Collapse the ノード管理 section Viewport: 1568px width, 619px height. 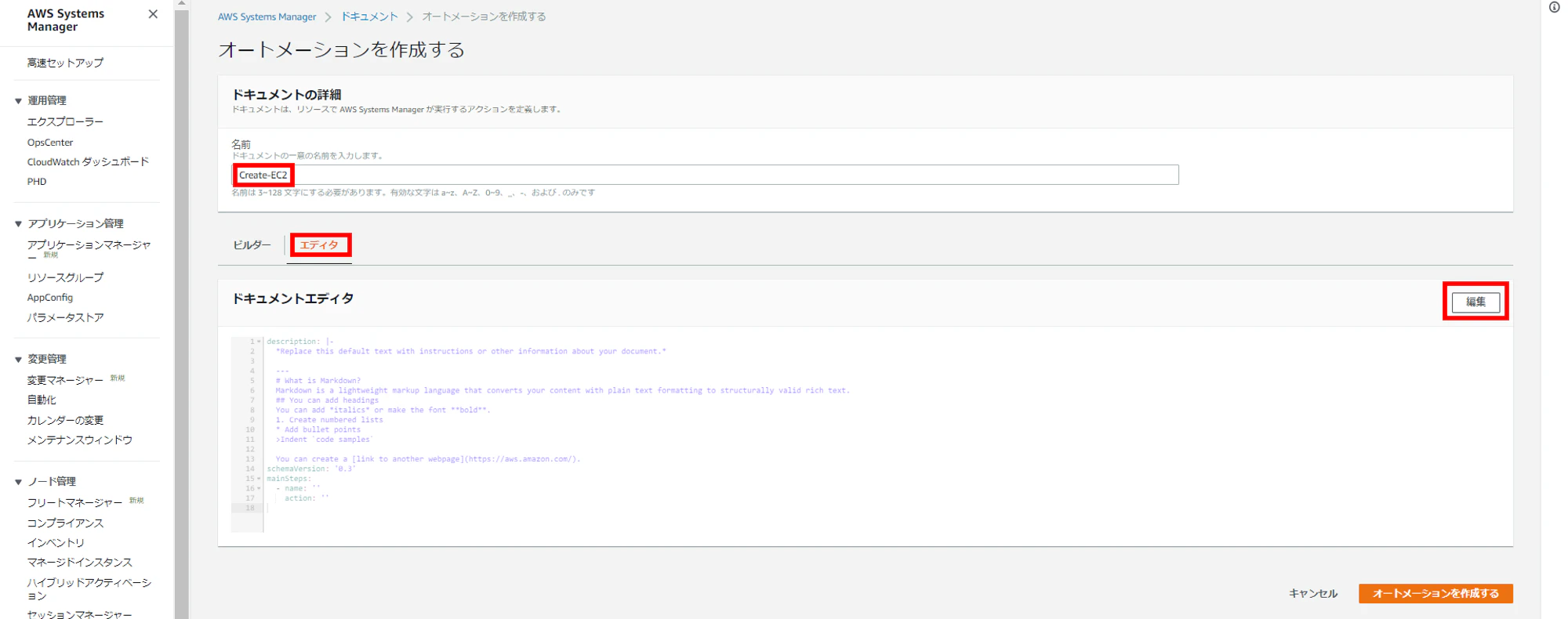click(x=18, y=482)
